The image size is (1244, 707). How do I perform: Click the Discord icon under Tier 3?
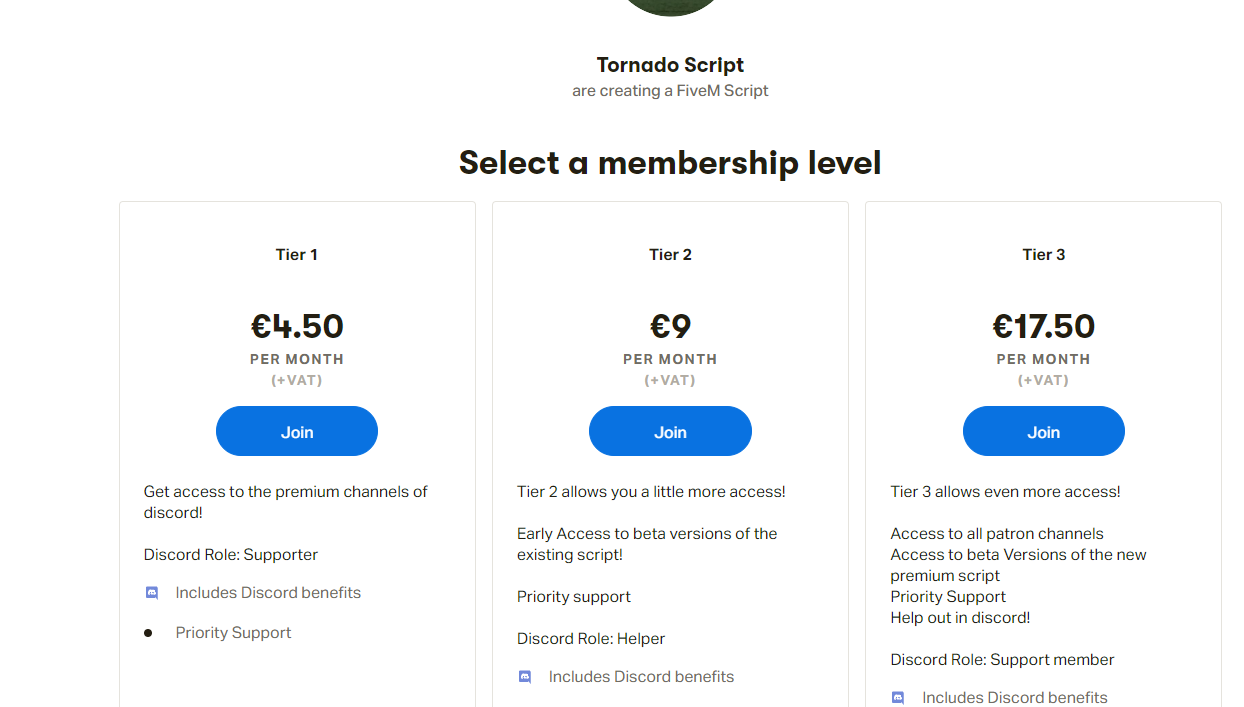898,698
